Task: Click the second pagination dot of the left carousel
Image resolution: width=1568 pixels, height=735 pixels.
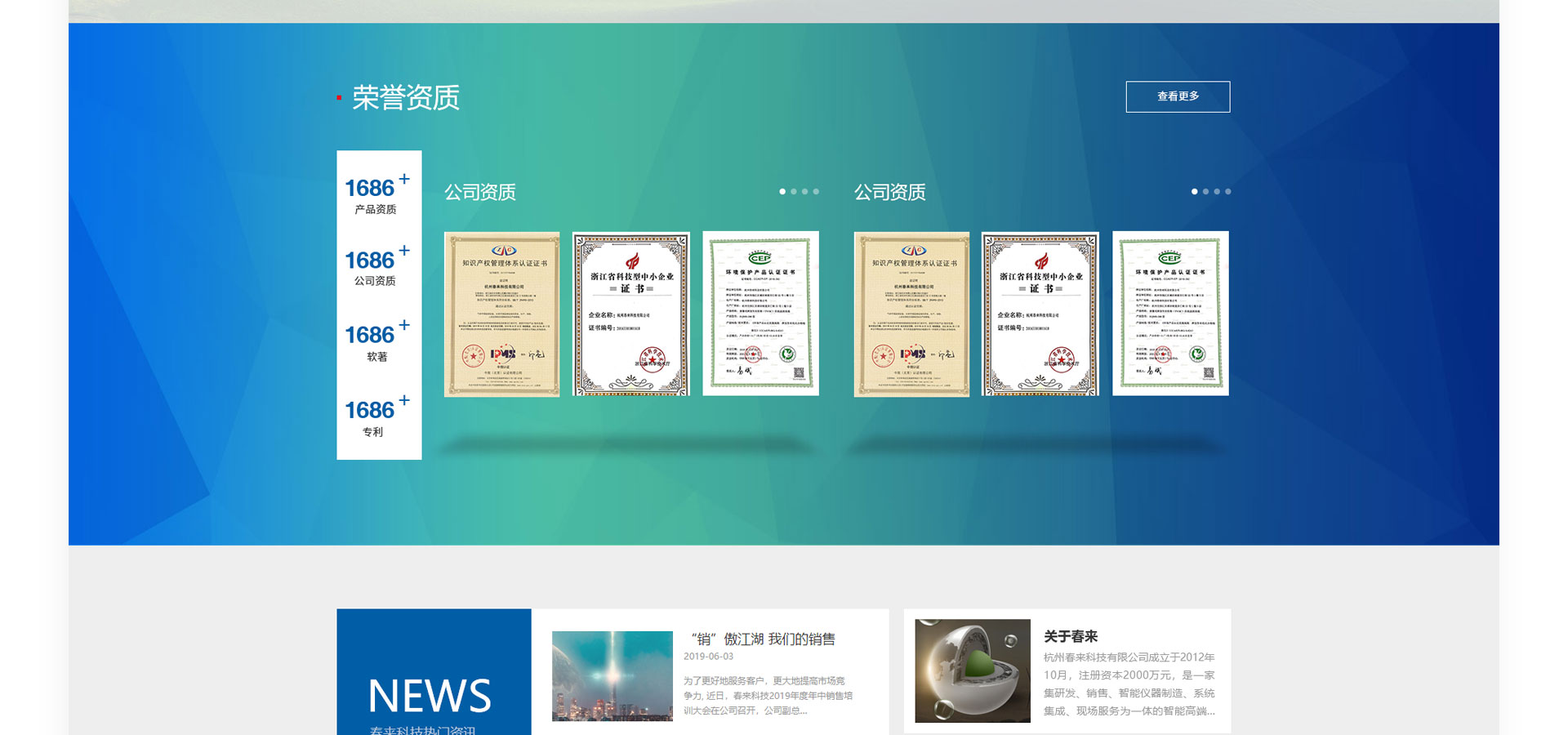Action: 794,192
